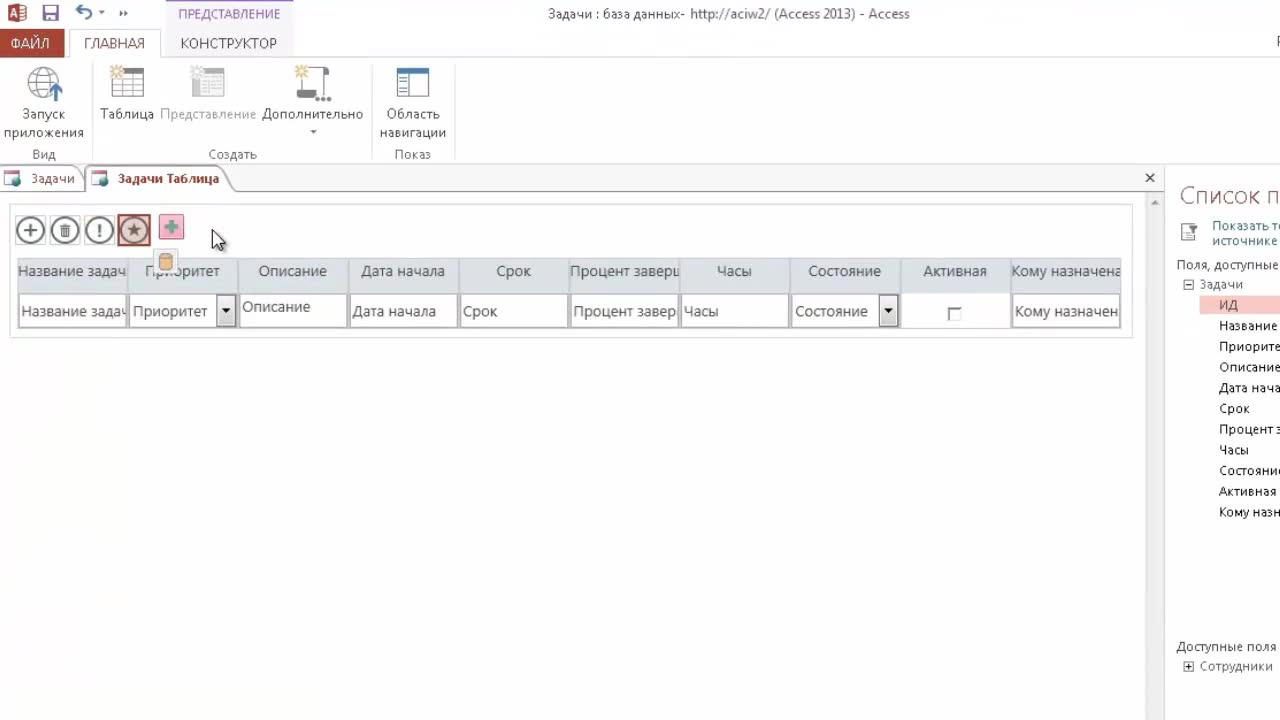Screen dimensions: 1280x720
Task: Select the Название задачи column header
Action: (72, 272)
